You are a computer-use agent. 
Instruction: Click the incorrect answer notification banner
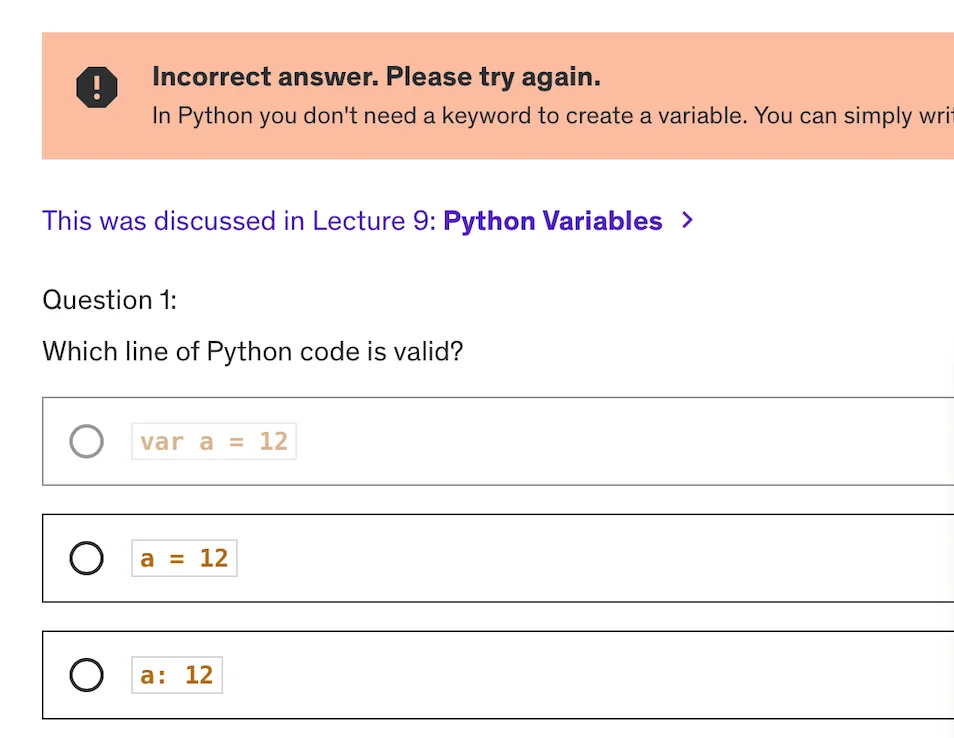[x=497, y=96]
